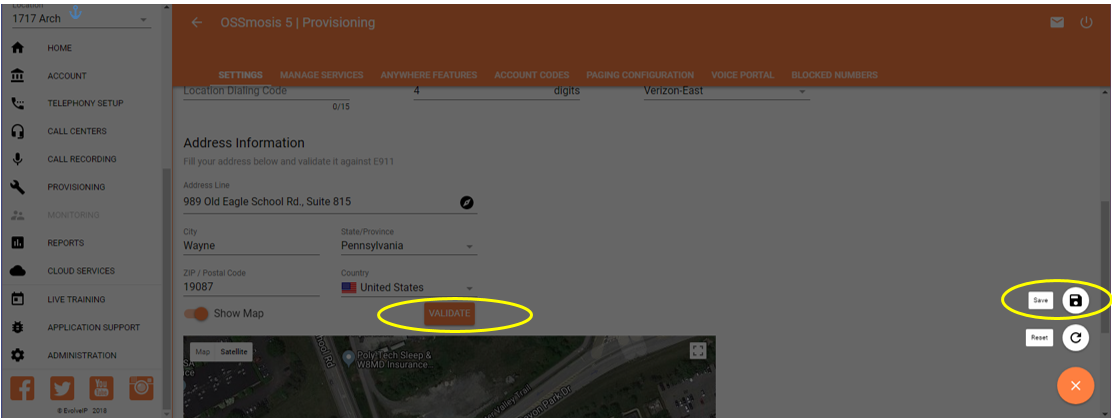Click the ZIP / Postal Code field
This screenshot has width=1112, height=420.
click(x=250, y=287)
